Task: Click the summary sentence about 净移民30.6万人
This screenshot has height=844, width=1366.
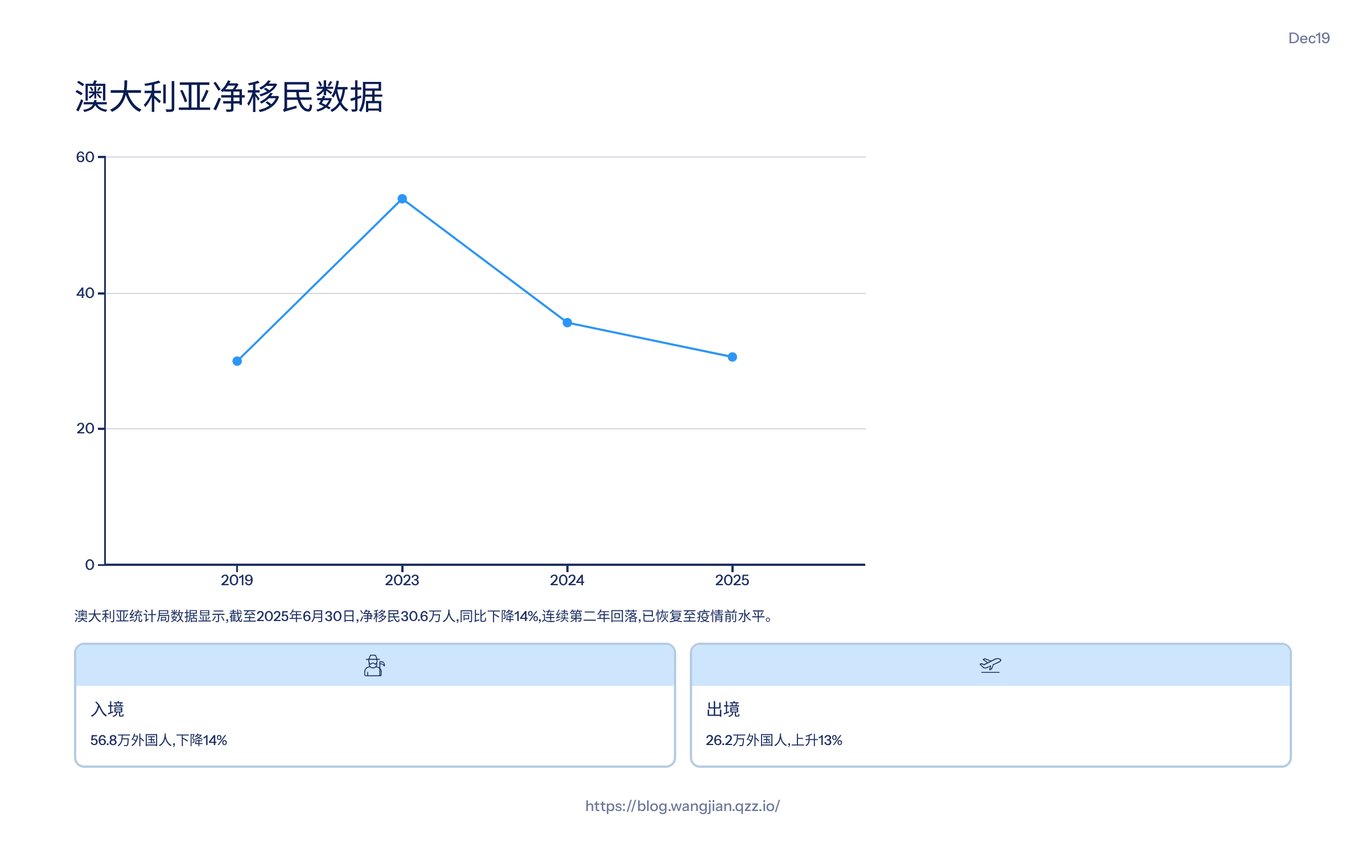Action: pos(423,616)
